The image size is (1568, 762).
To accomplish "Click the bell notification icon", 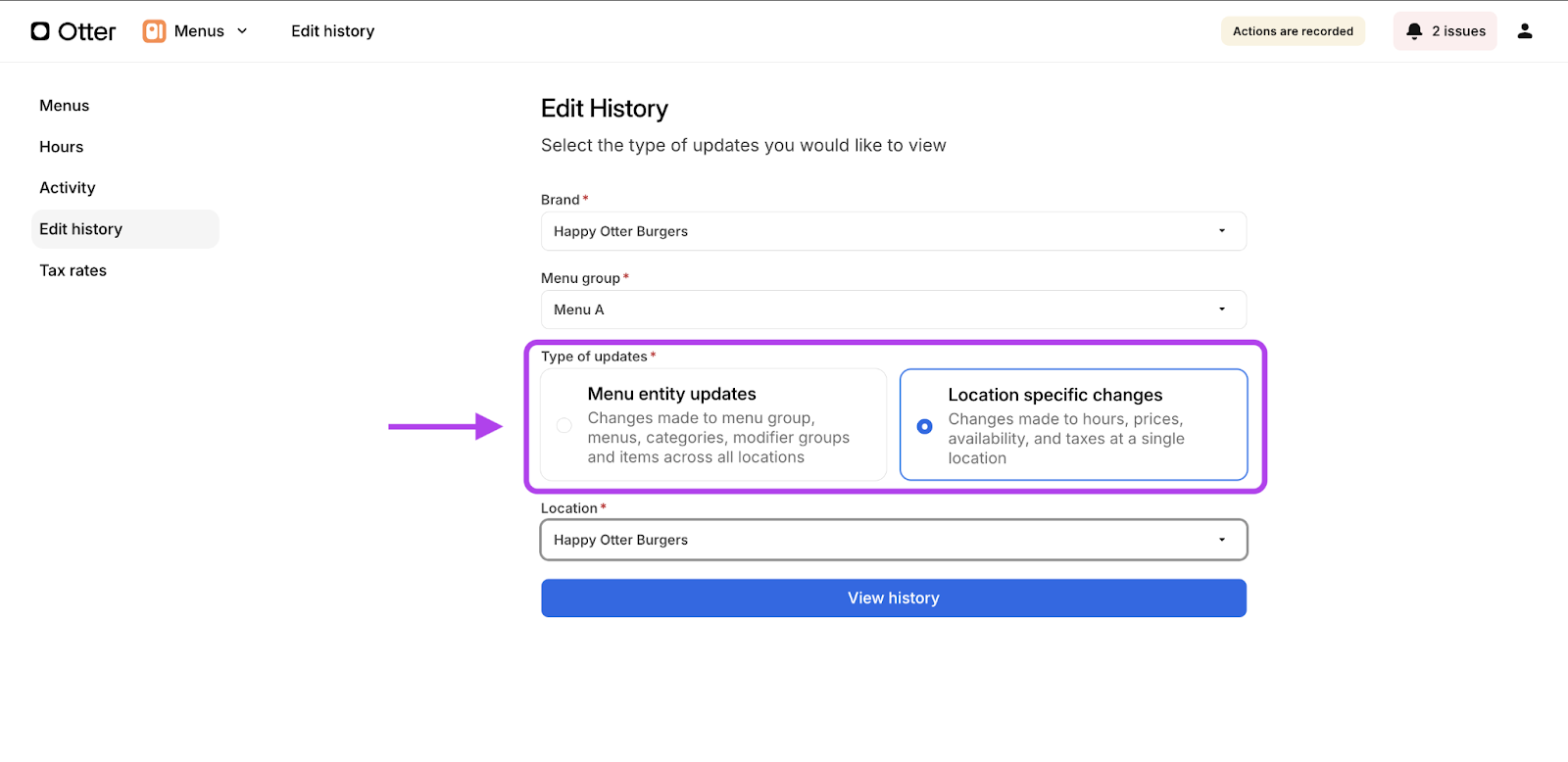I will [1413, 31].
